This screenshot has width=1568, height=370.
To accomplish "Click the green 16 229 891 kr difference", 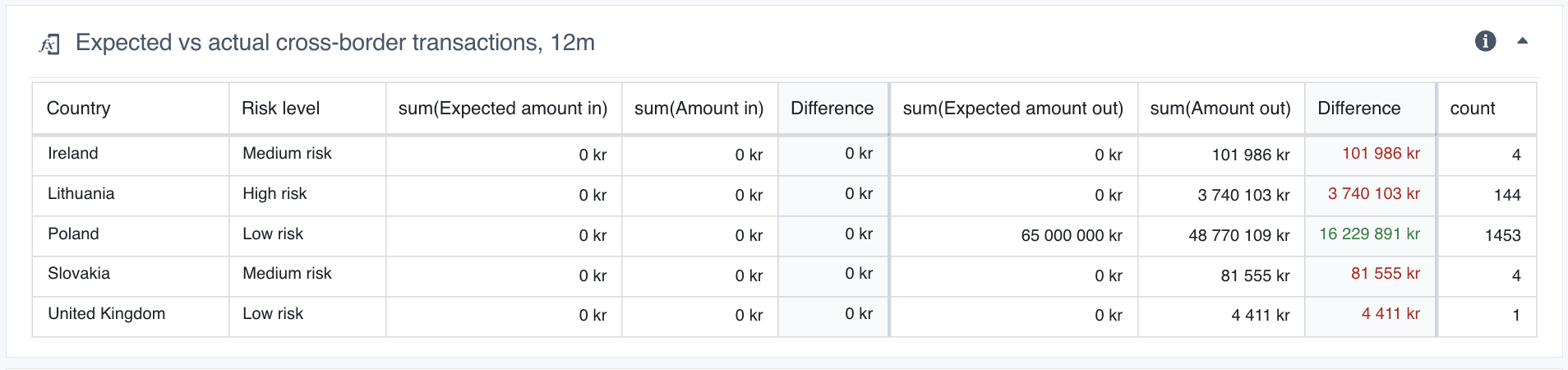I will tap(1370, 234).
